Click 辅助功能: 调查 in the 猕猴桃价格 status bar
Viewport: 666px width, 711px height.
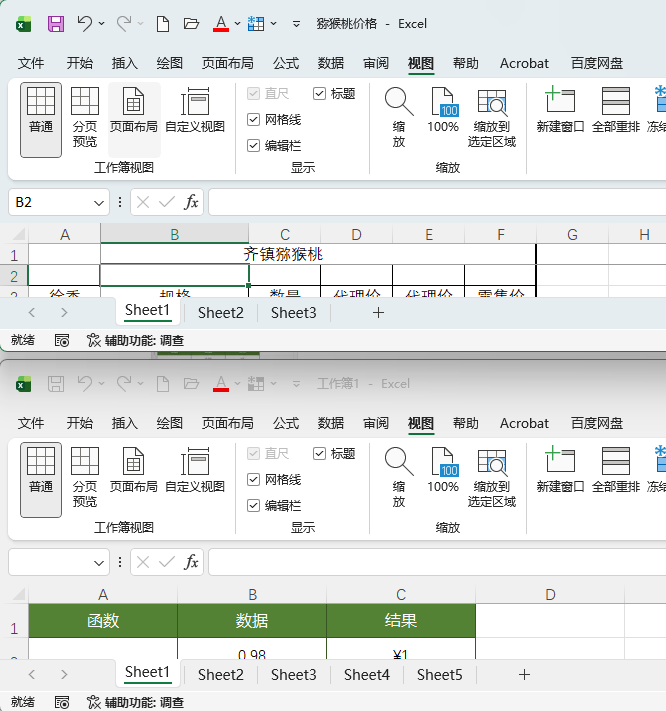[136, 340]
